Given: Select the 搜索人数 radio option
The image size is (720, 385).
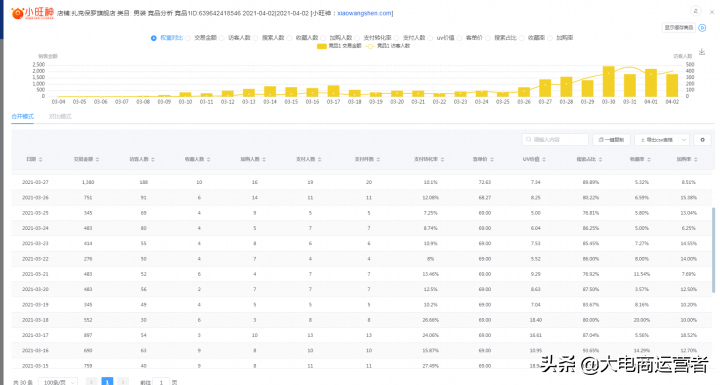Looking at the screenshot, I should pyautogui.click(x=256, y=38).
